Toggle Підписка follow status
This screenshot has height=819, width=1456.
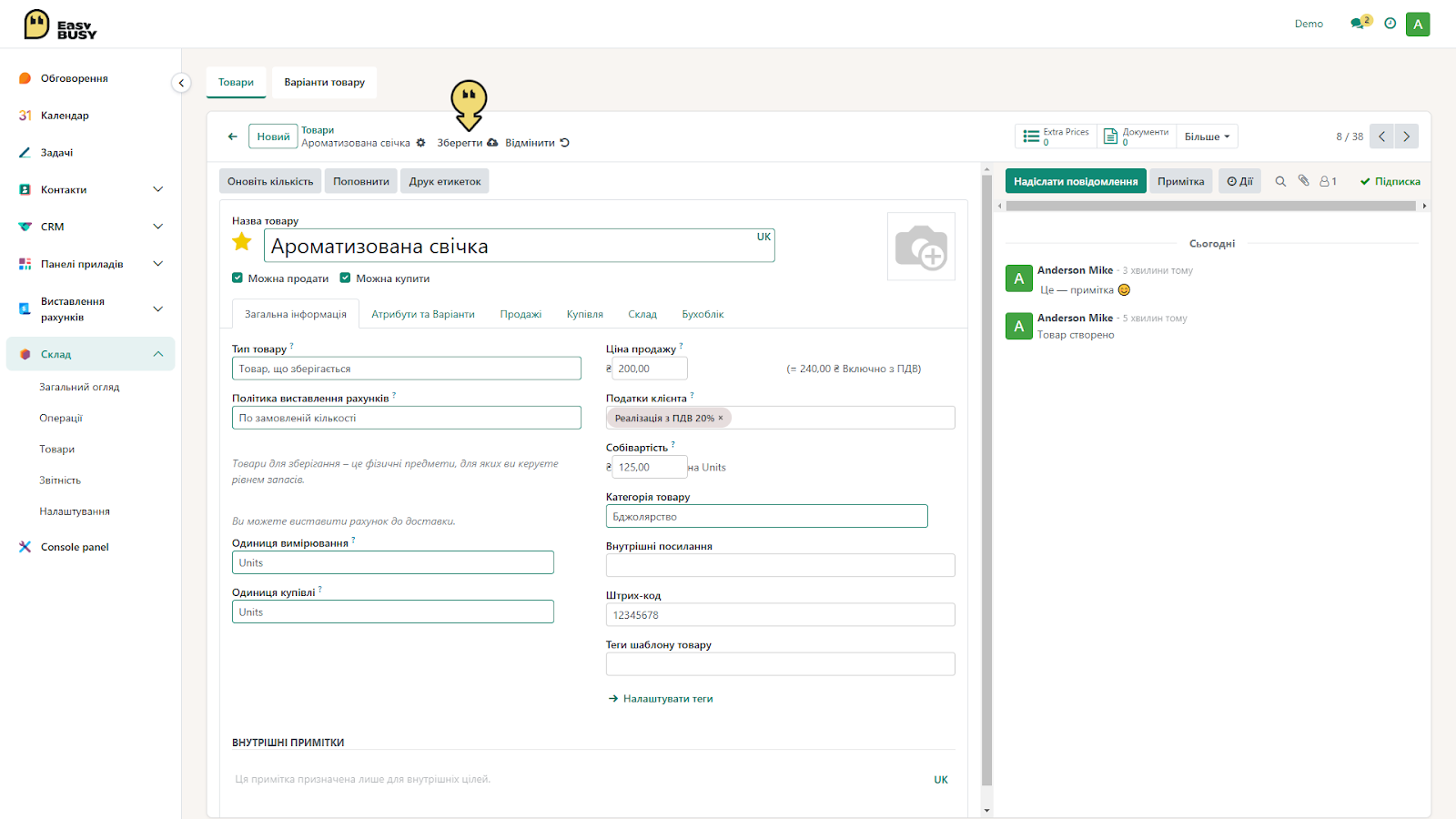click(1390, 181)
